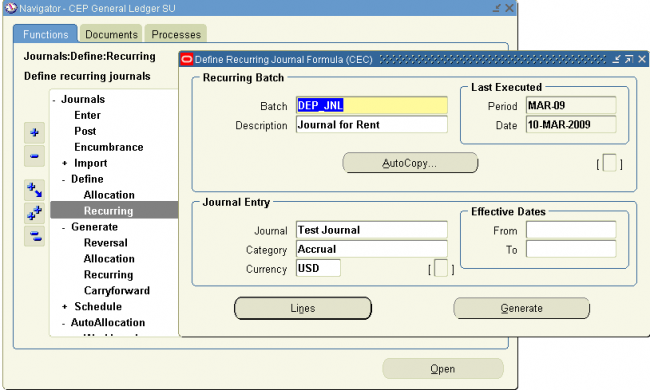
Task: Expand the Import tree node
Action: tap(64, 163)
